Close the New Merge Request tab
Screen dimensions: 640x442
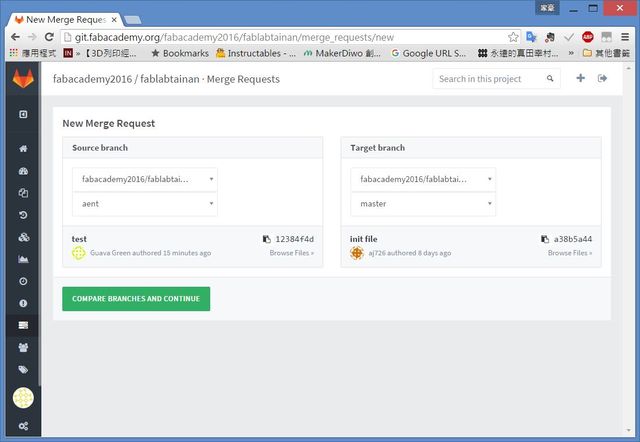pos(114,20)
